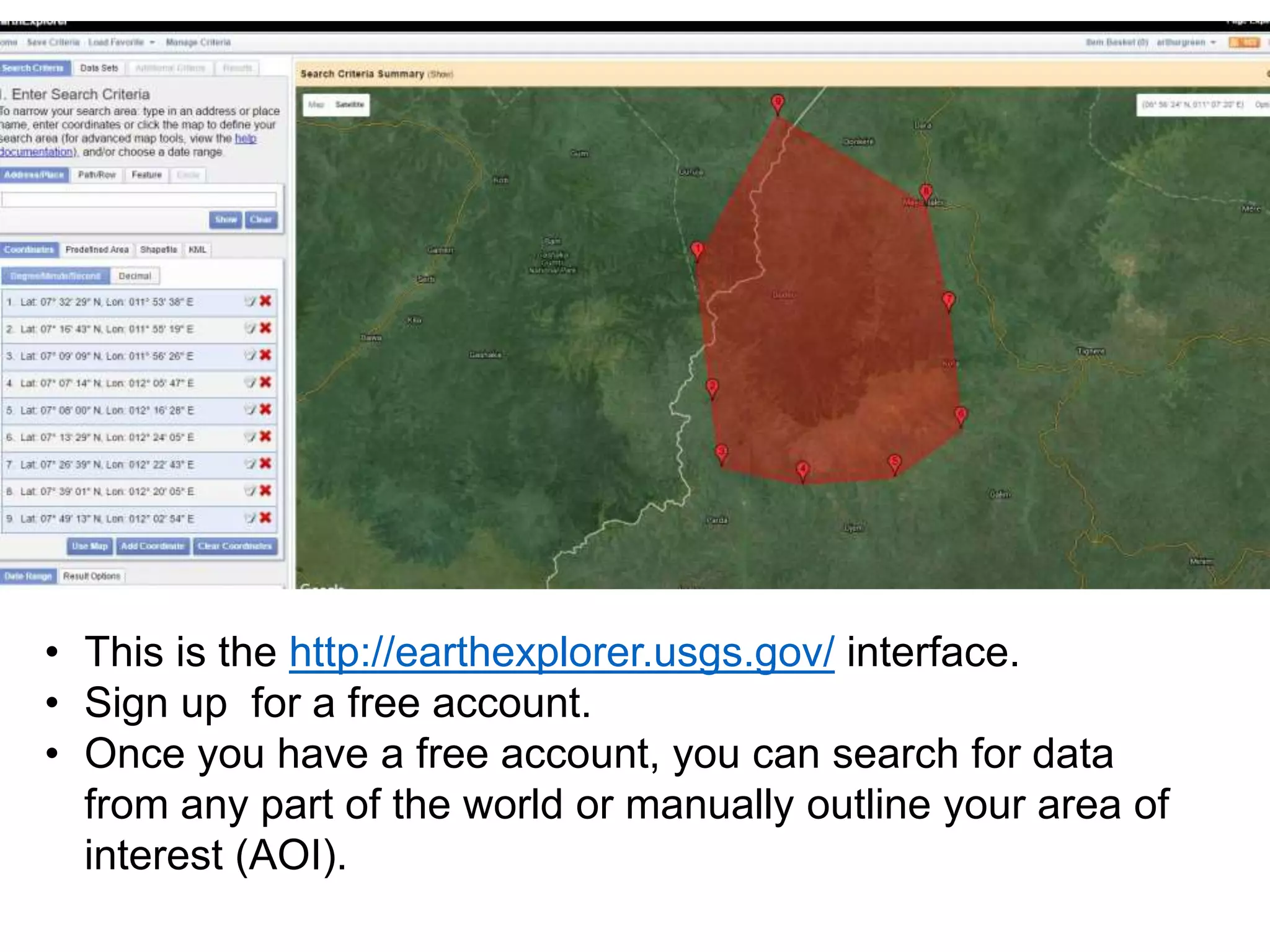1270x952 pixels.
Task: Open Load Favorite dropdown
Action: point(121,42)
